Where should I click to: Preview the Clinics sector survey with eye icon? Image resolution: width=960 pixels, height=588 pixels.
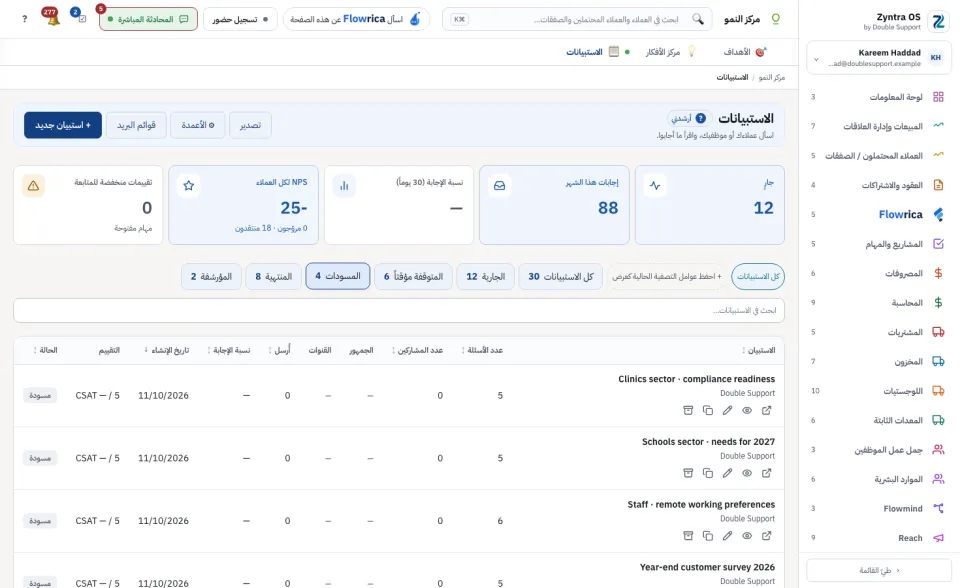(747, 410)
